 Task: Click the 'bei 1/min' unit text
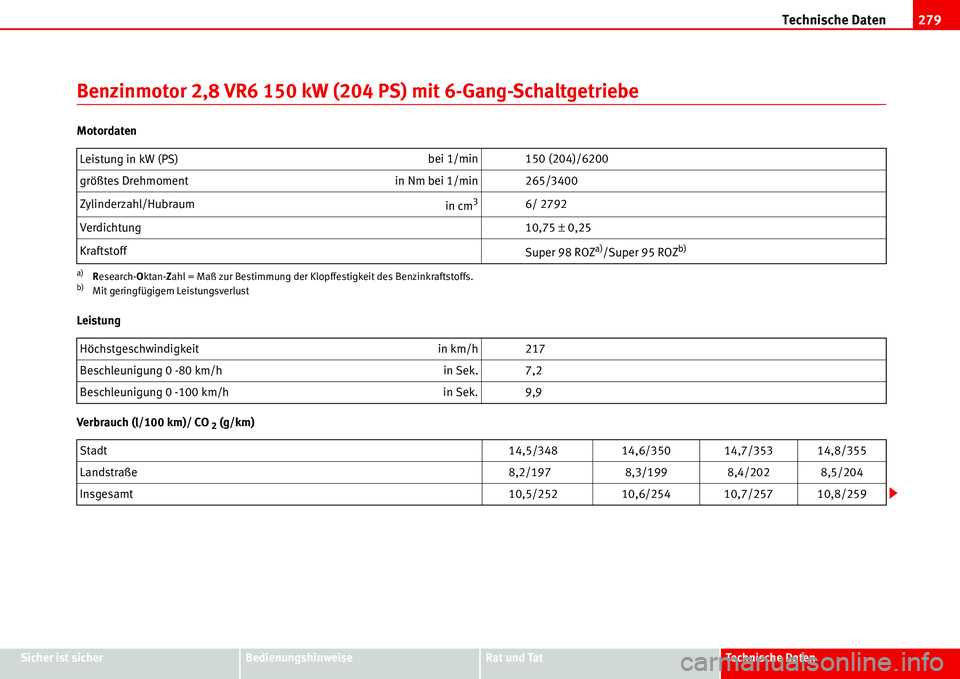coord(452,159)
